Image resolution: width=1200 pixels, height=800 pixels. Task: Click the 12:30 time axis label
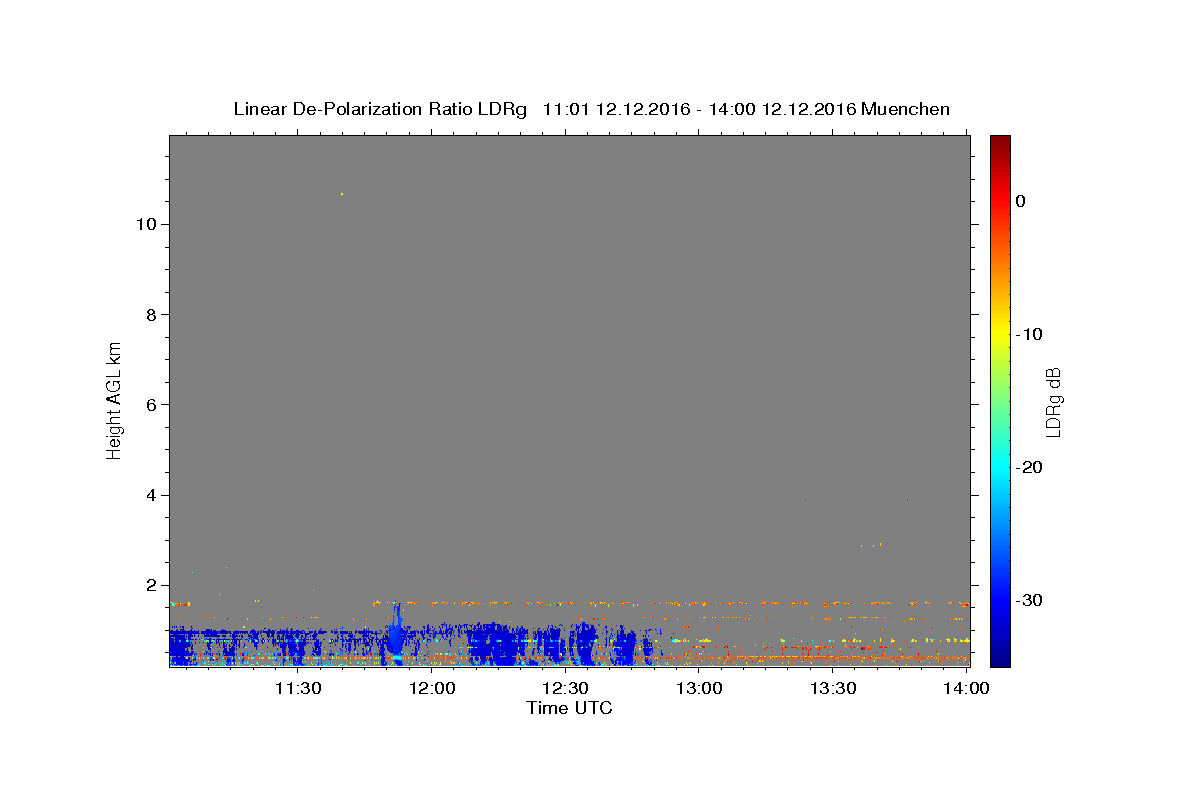point(565,688)
